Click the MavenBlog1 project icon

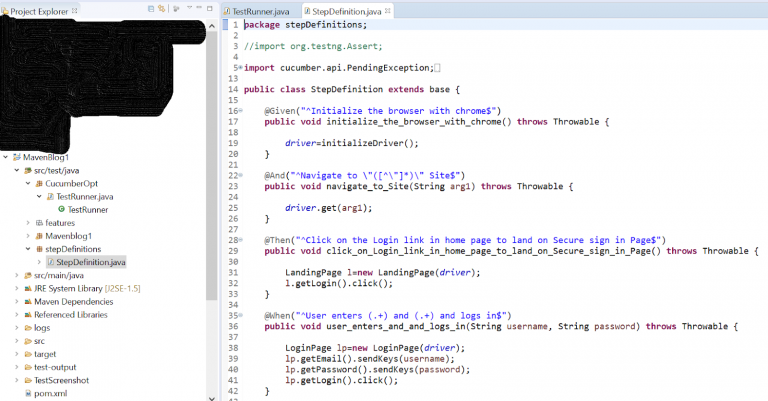(x=17, y=157)
